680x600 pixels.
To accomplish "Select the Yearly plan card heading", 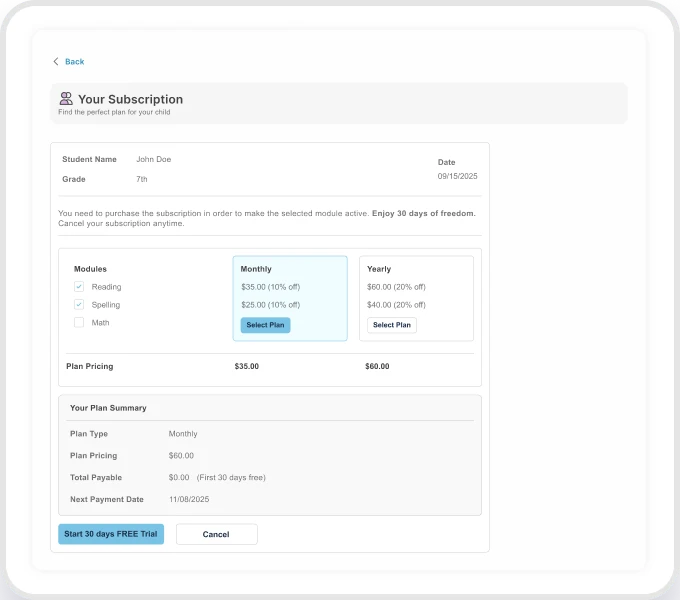I will pyautogui.click(x=379, y=269).
